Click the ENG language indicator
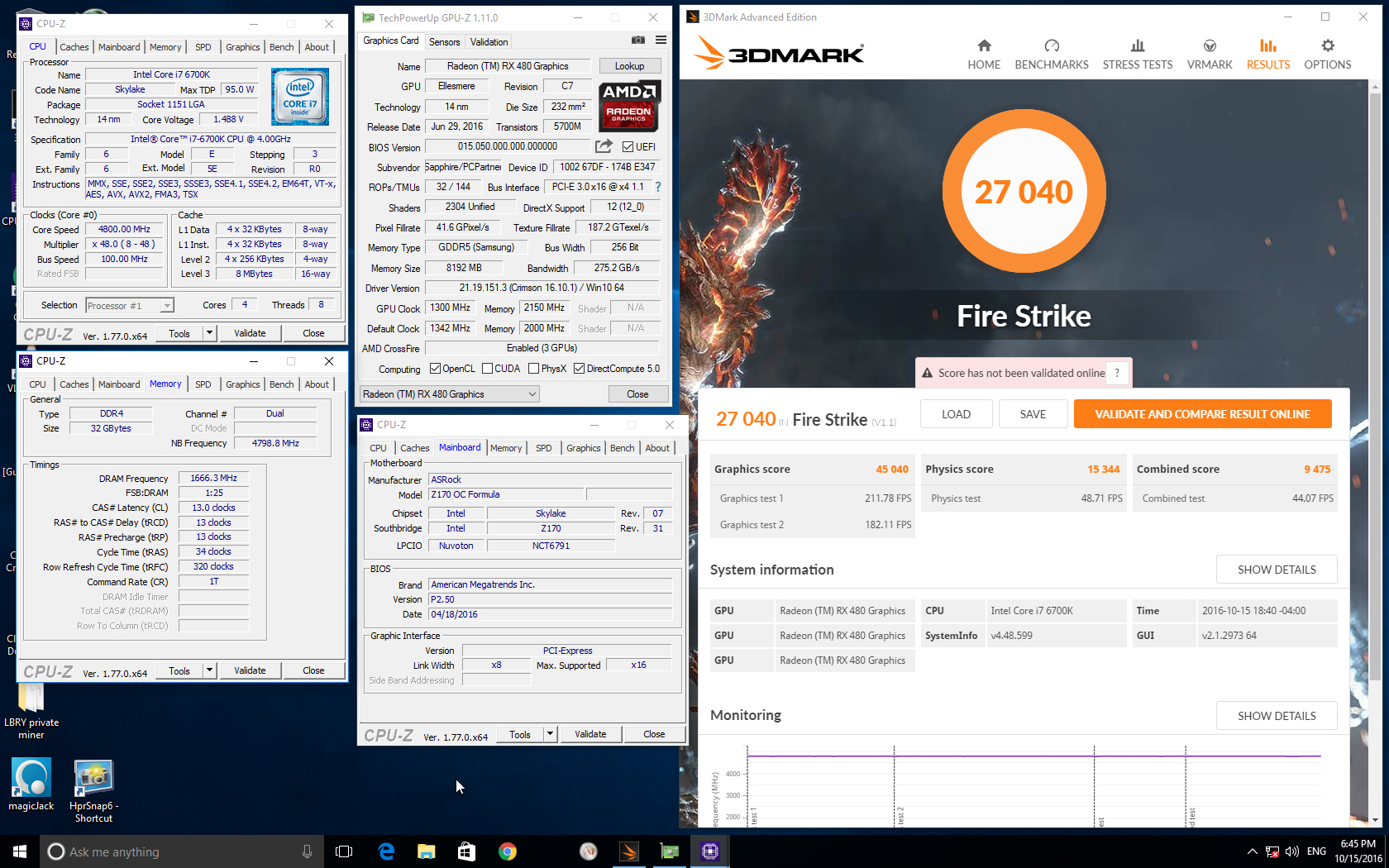Screen dimensions: 1389x868 tap(1316, 851)
